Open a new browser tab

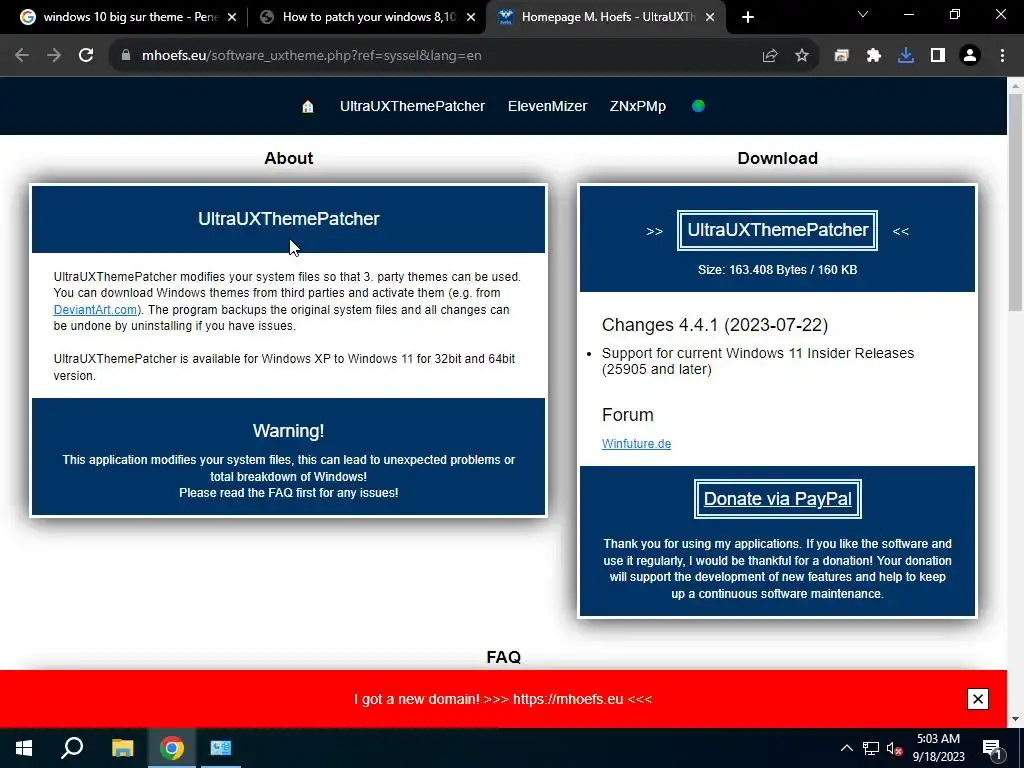[748, 18]
